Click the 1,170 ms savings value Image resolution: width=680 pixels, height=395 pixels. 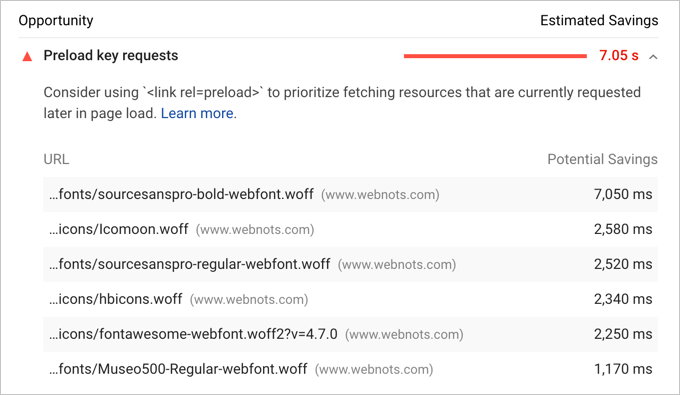pyautogui.click(x=623, y=369)
